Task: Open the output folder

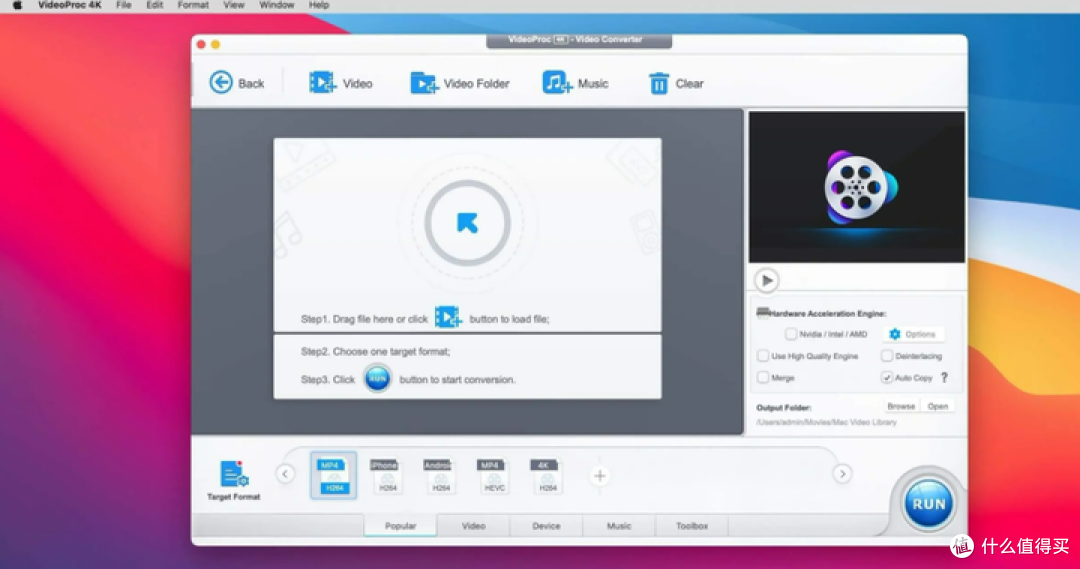Action: (x=937, y=406)
